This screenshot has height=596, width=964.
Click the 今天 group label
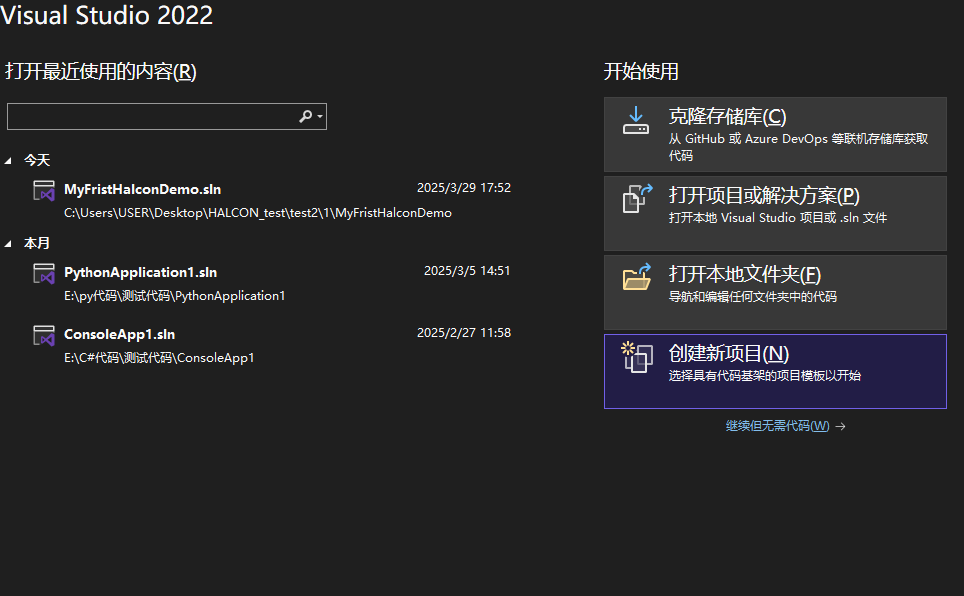click(37, 161)
